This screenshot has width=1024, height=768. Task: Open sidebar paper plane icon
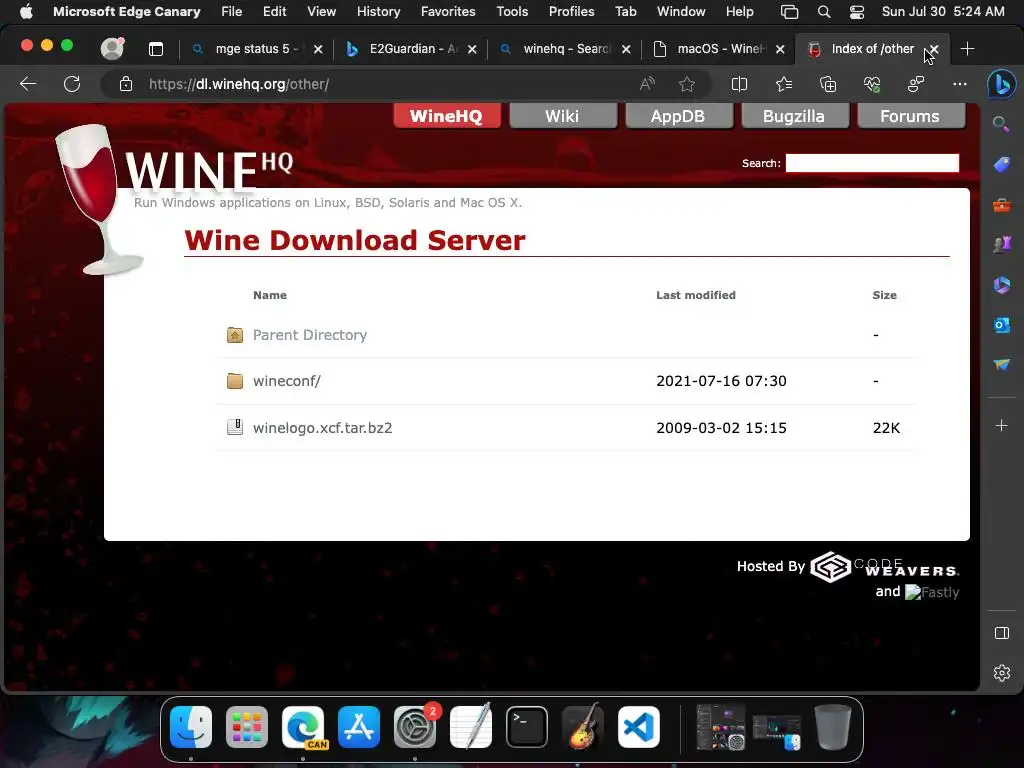[x=1001, y=364]
